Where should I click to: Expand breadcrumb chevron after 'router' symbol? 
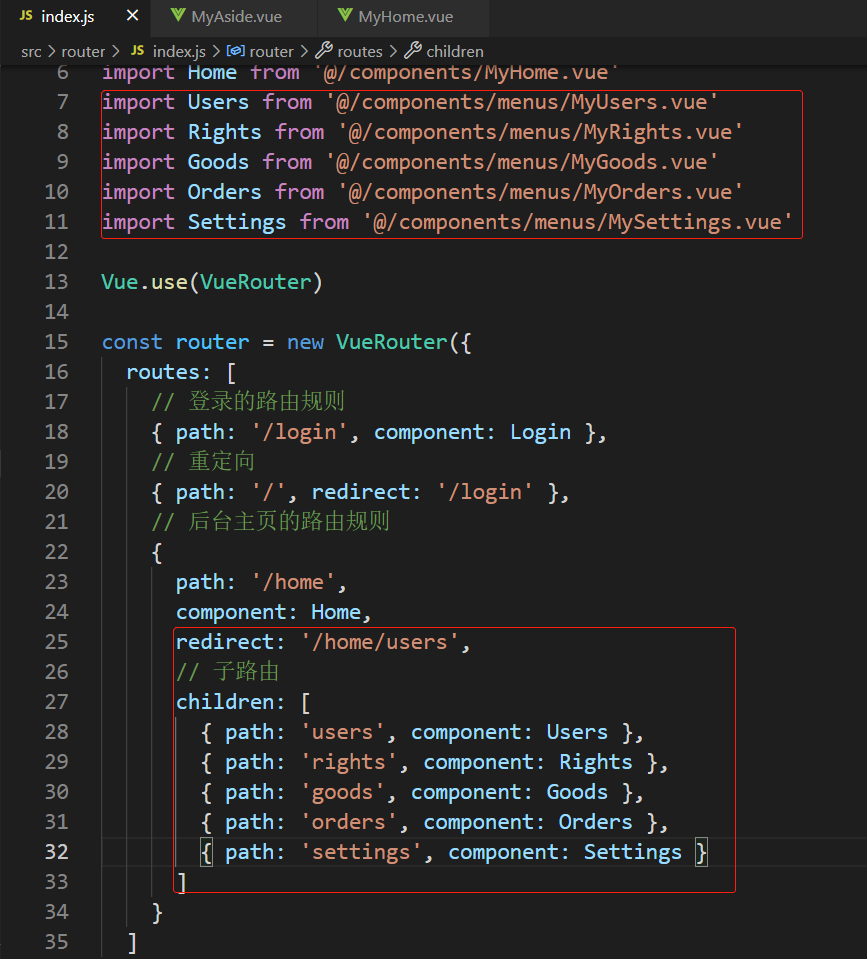(x=304, y=51)
